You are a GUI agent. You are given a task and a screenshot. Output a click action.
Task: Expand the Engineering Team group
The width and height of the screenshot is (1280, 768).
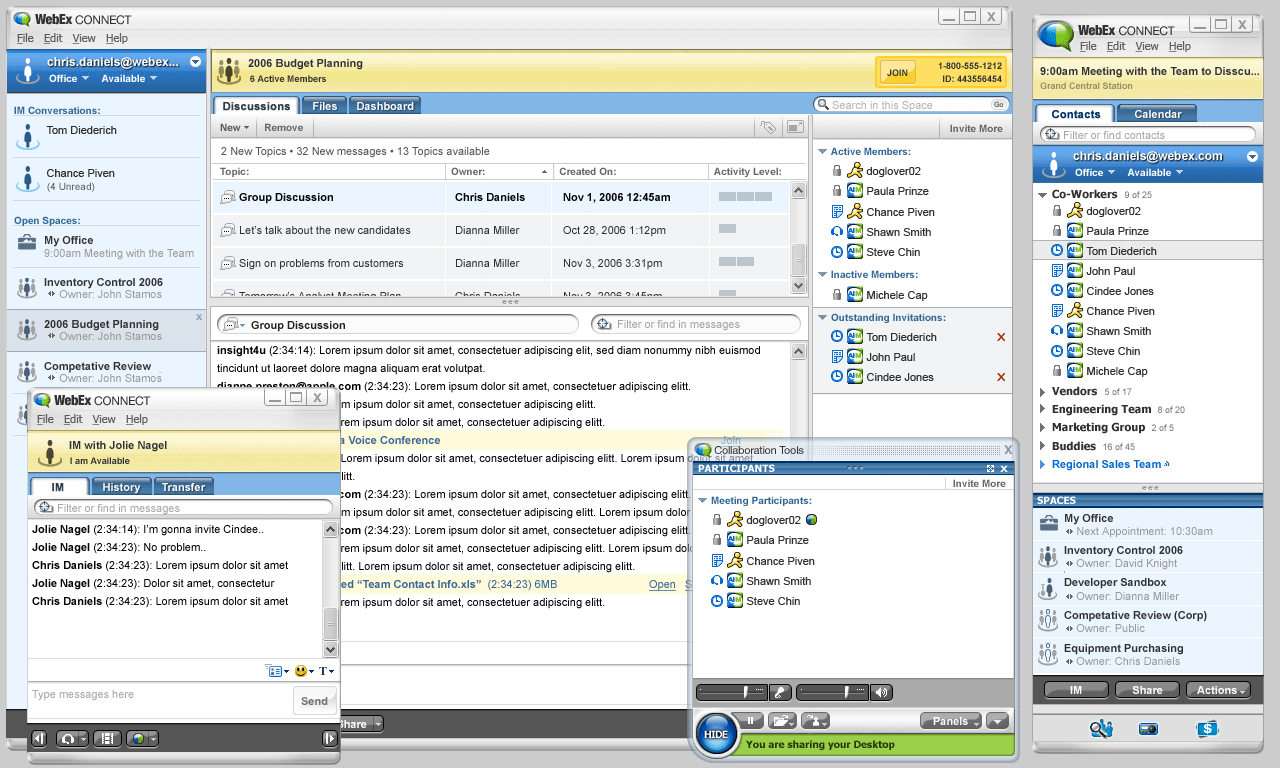click(x=1042, y=409)
